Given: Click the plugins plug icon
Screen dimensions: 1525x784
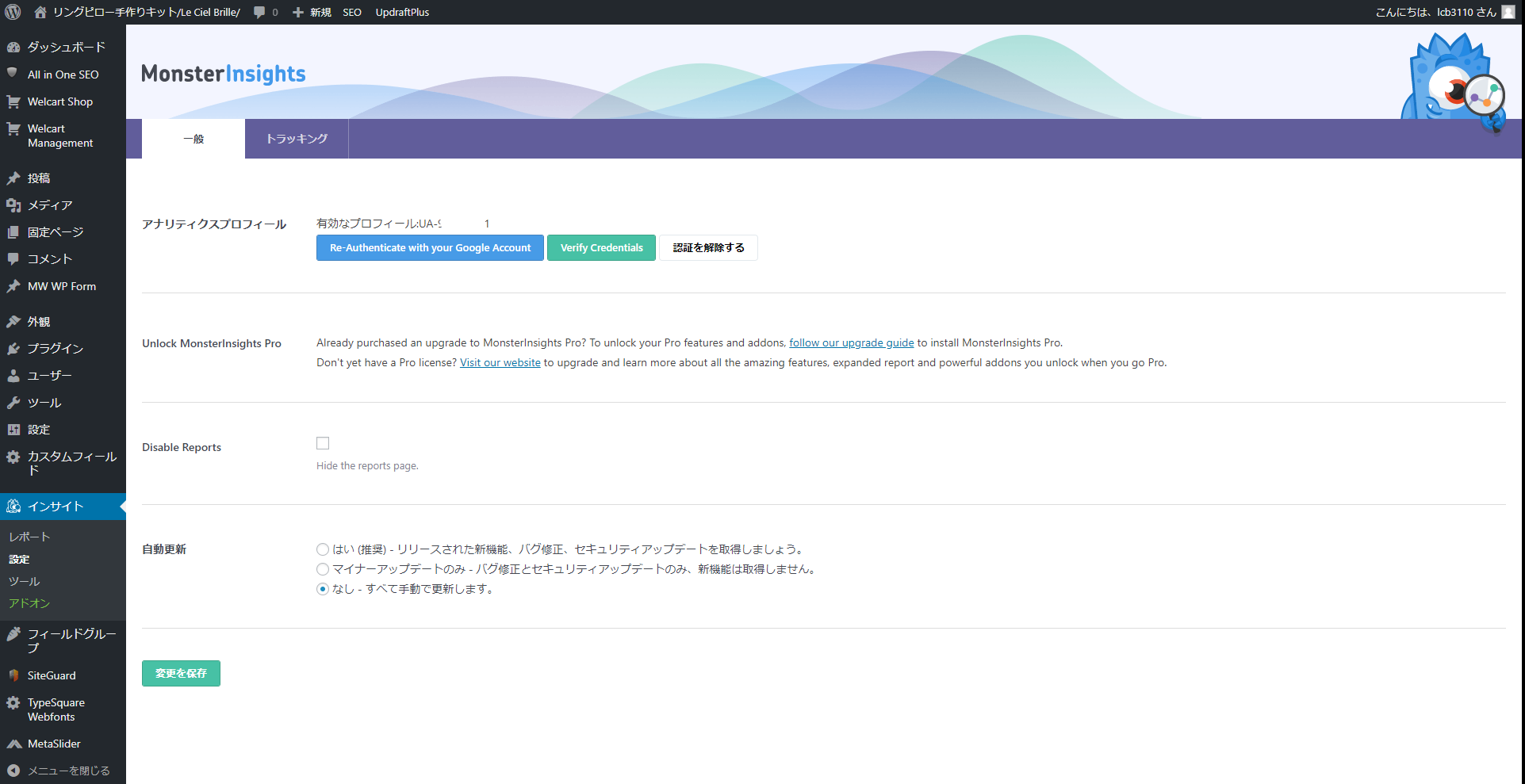Looking at the screenshot, I should coord(13,349).
